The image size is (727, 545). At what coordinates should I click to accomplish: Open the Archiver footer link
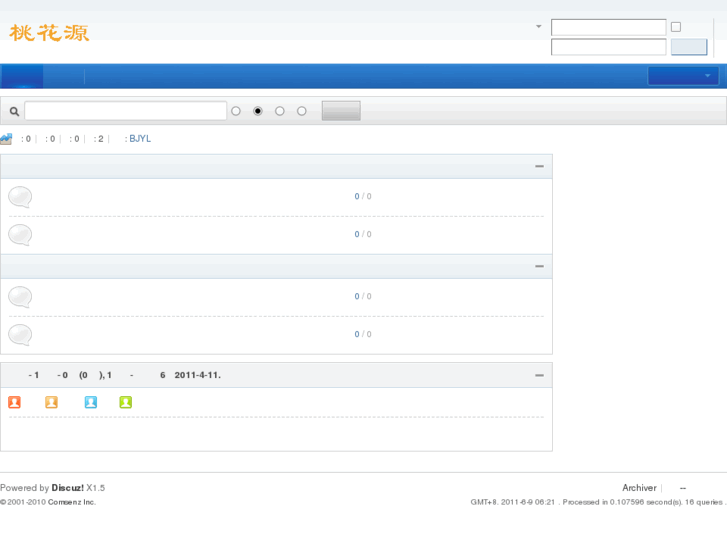(639, 488)
